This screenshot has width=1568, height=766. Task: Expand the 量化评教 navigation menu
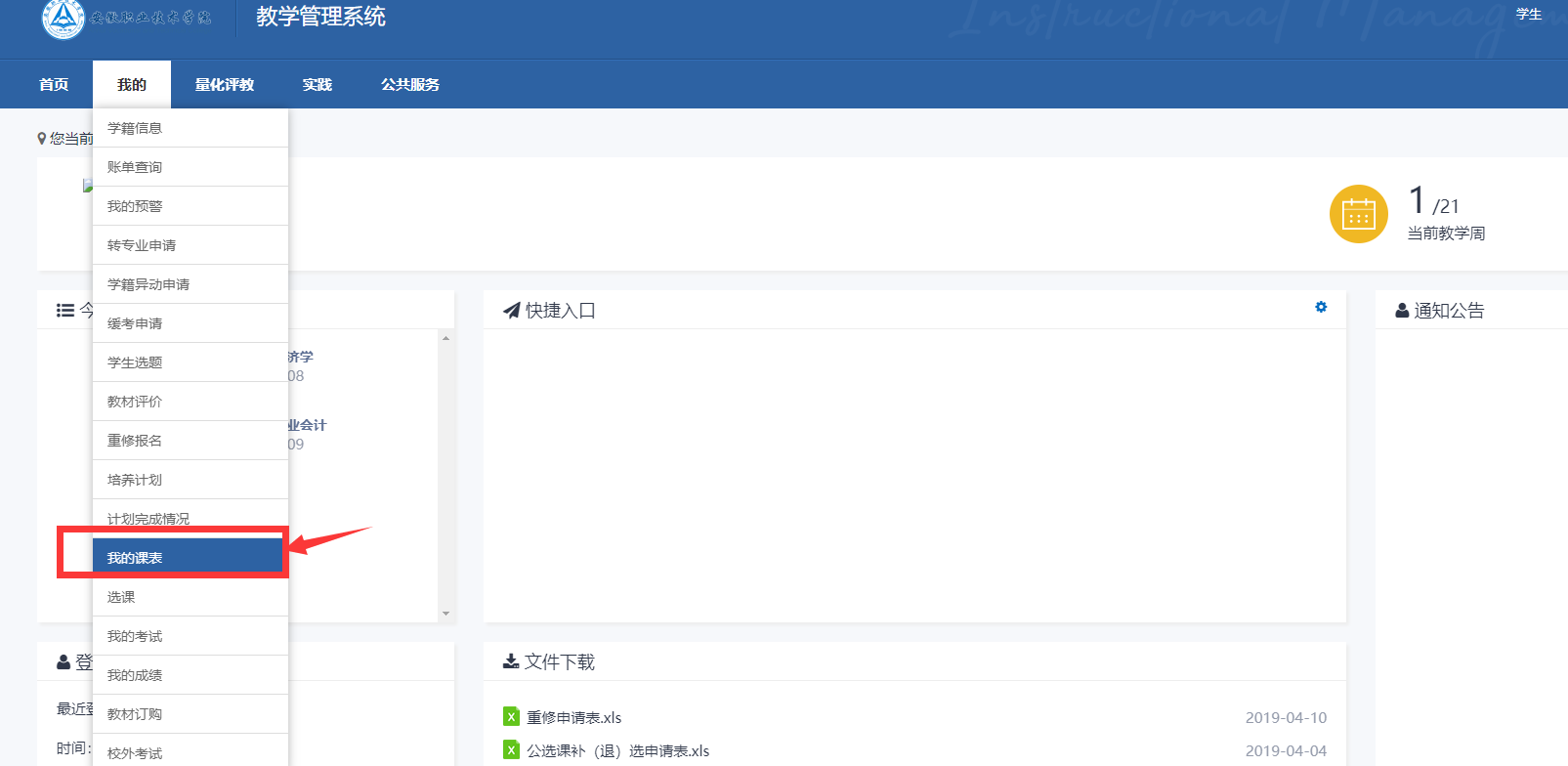[224, 85]
